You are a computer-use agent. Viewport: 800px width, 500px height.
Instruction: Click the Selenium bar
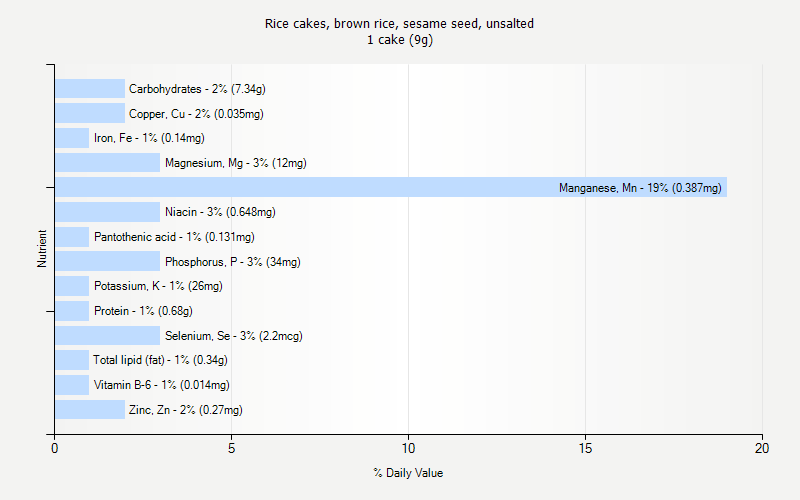coord(108,335)
